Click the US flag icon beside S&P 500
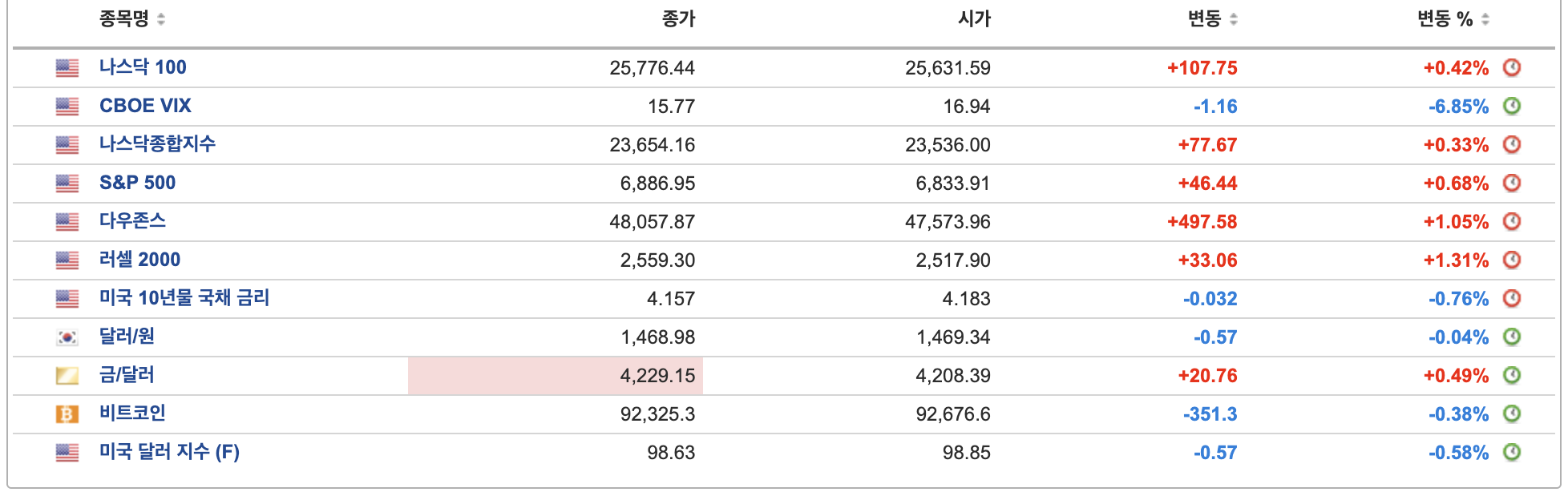This screenshot has width=1568, height=492. 67,183
